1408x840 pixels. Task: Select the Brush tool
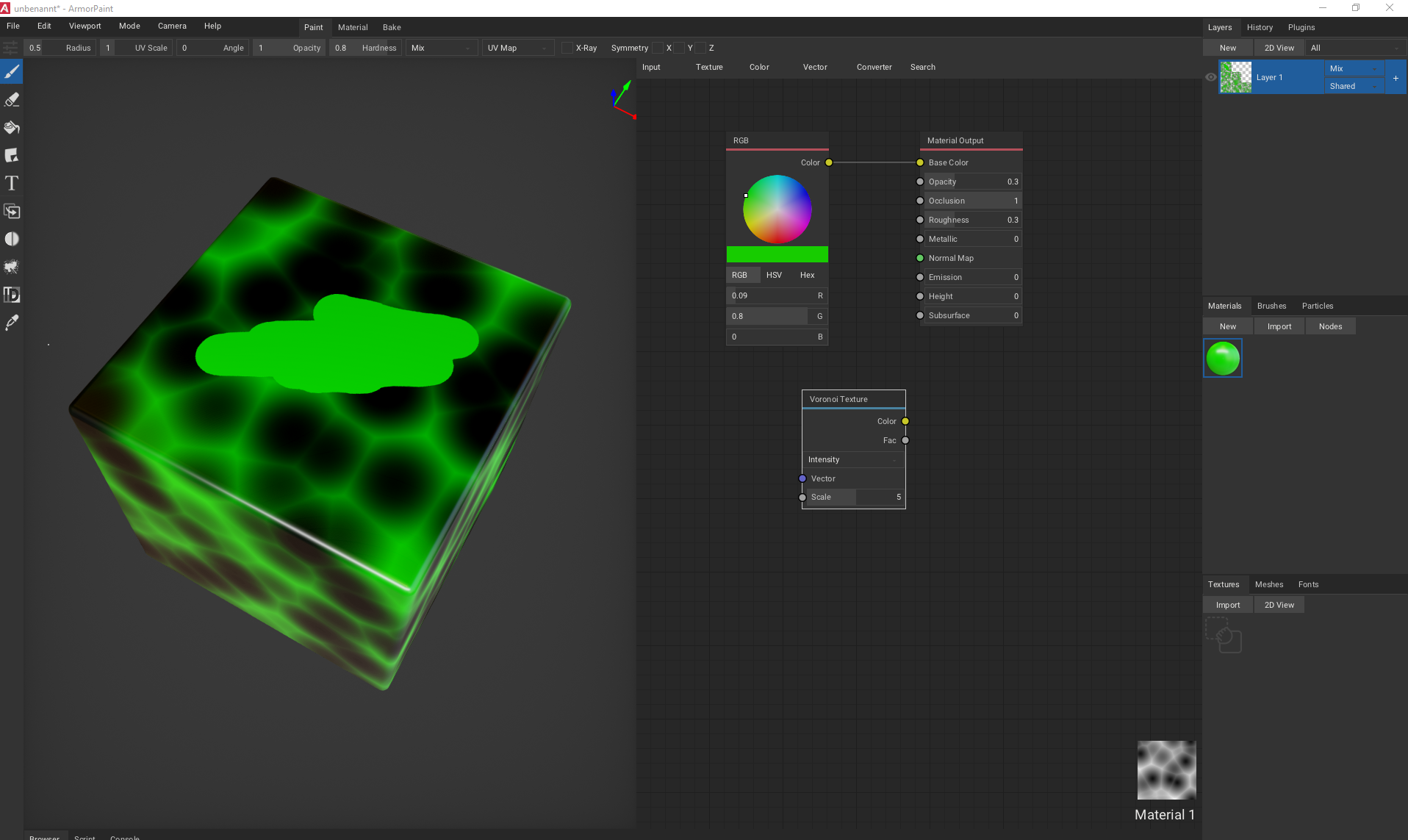tap(12, 72)
